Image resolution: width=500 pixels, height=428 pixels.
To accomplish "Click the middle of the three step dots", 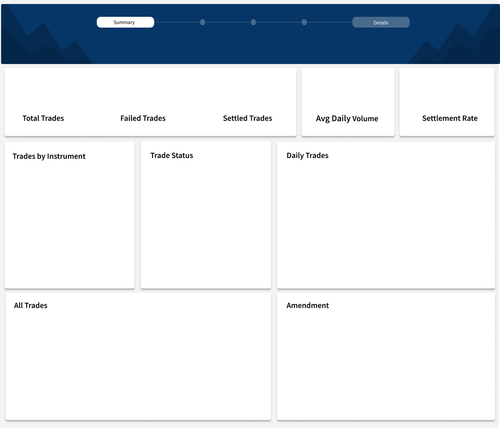I will point(253,22).
